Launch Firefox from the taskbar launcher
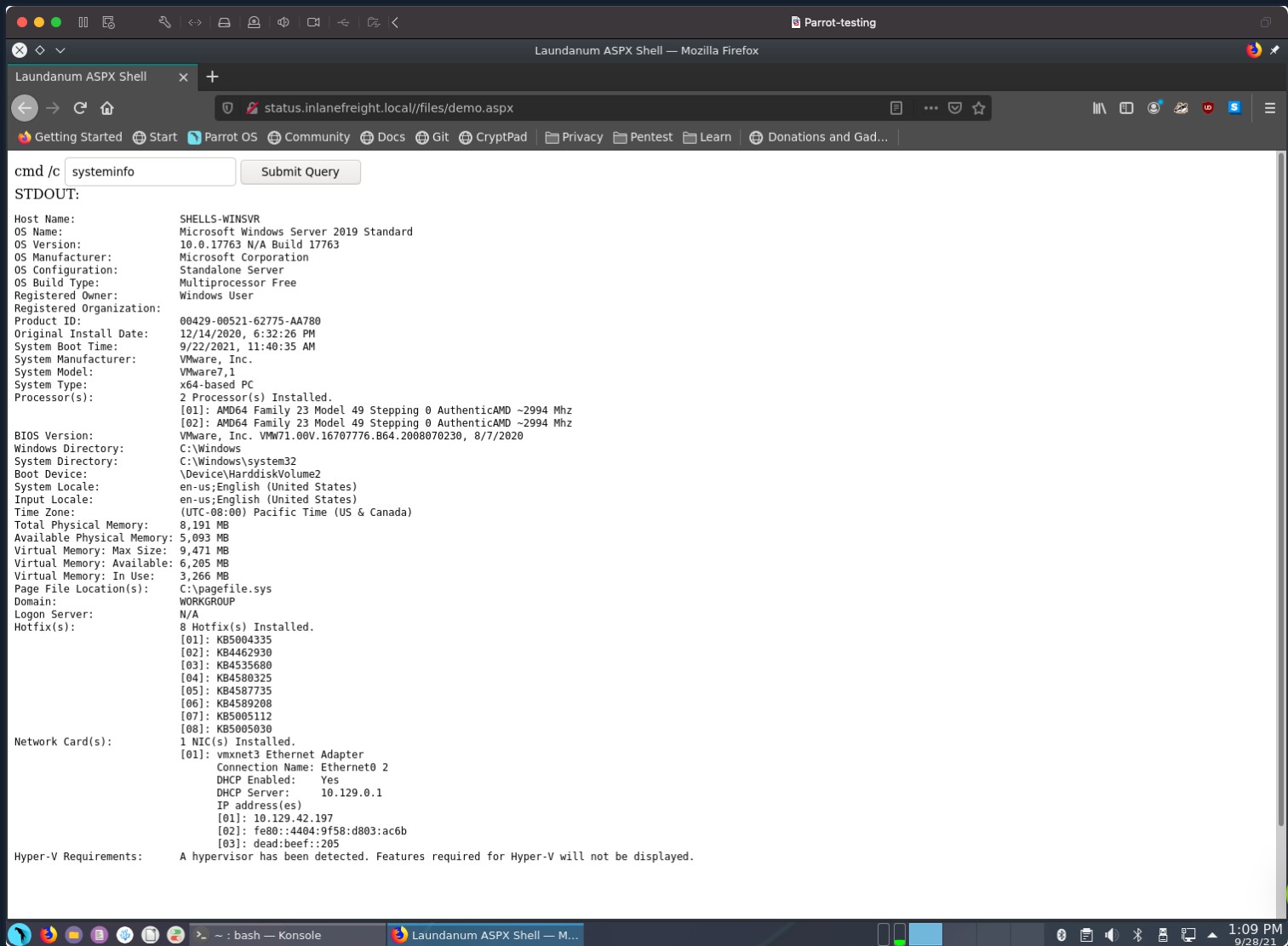The image size is (1288, 946). coord(49,934)
